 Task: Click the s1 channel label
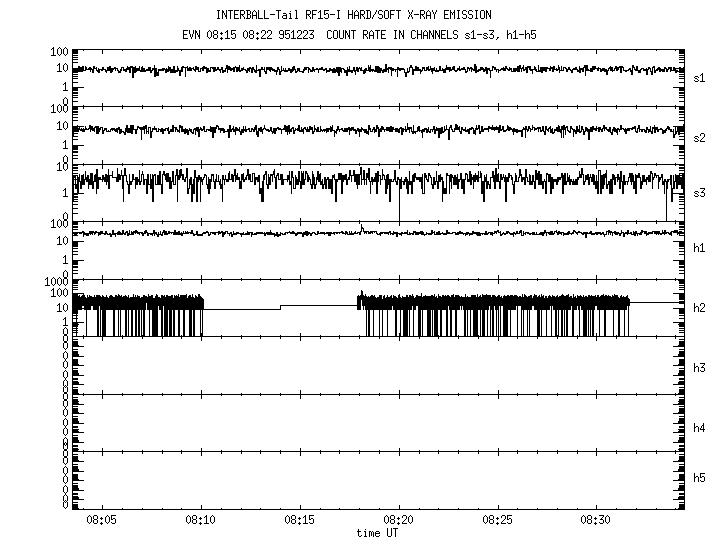[700, 77]
